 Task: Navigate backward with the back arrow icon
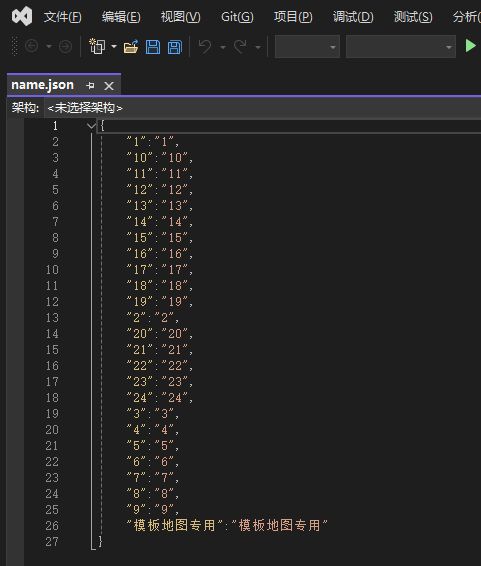(32, 46)
